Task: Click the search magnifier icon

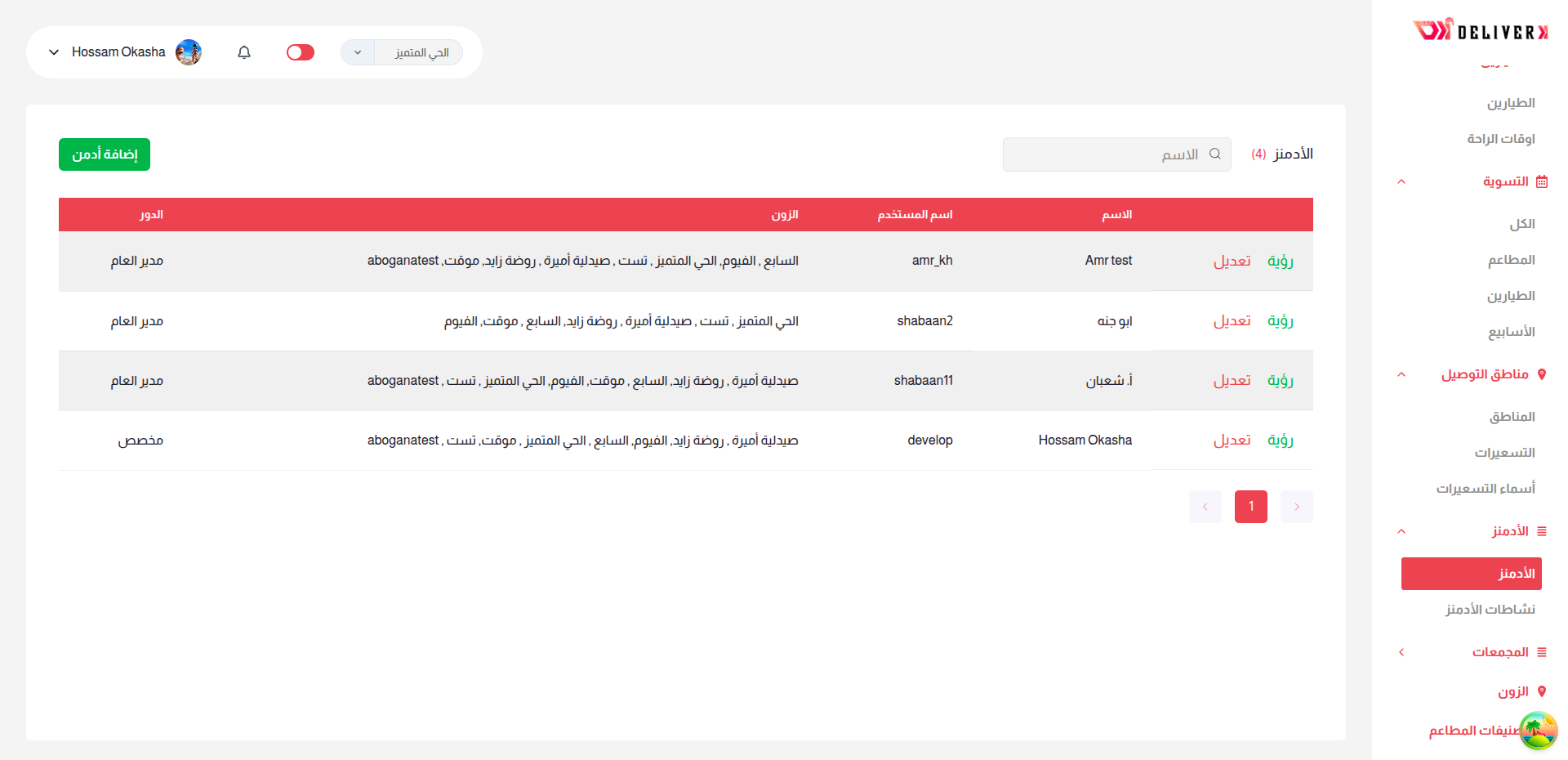Action: [1214, 154]
